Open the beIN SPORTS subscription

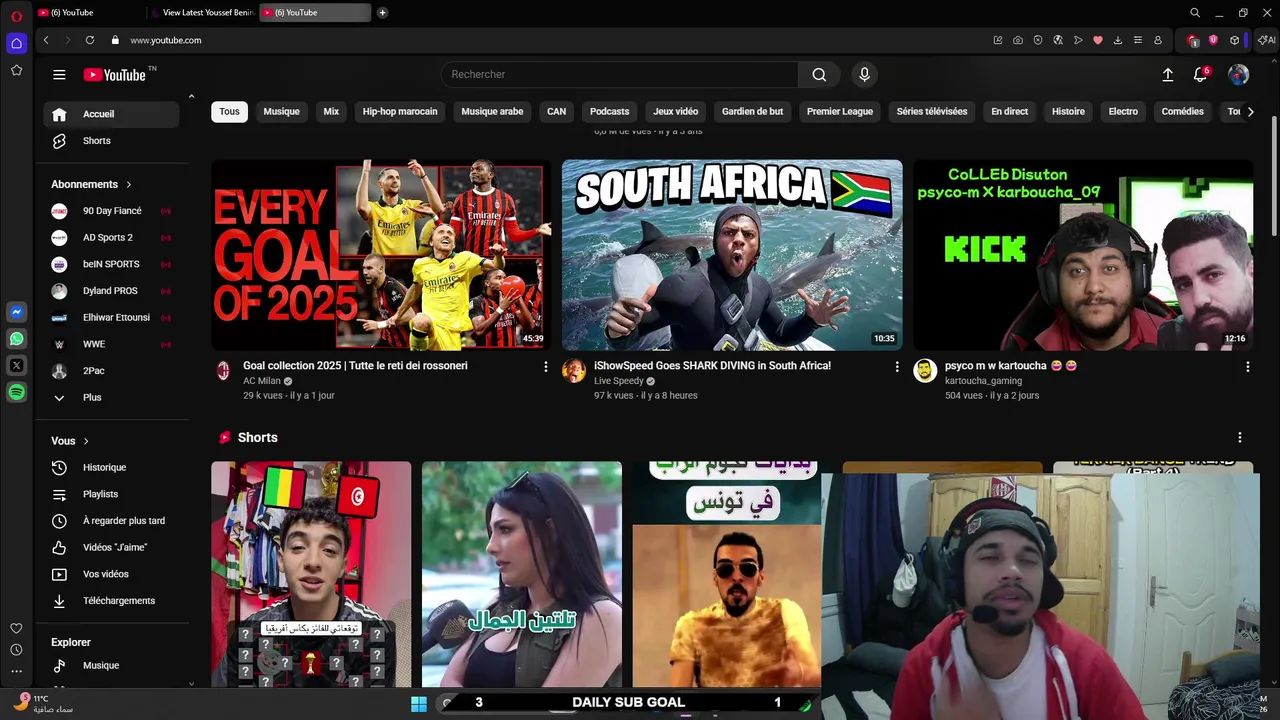(111, 264)
